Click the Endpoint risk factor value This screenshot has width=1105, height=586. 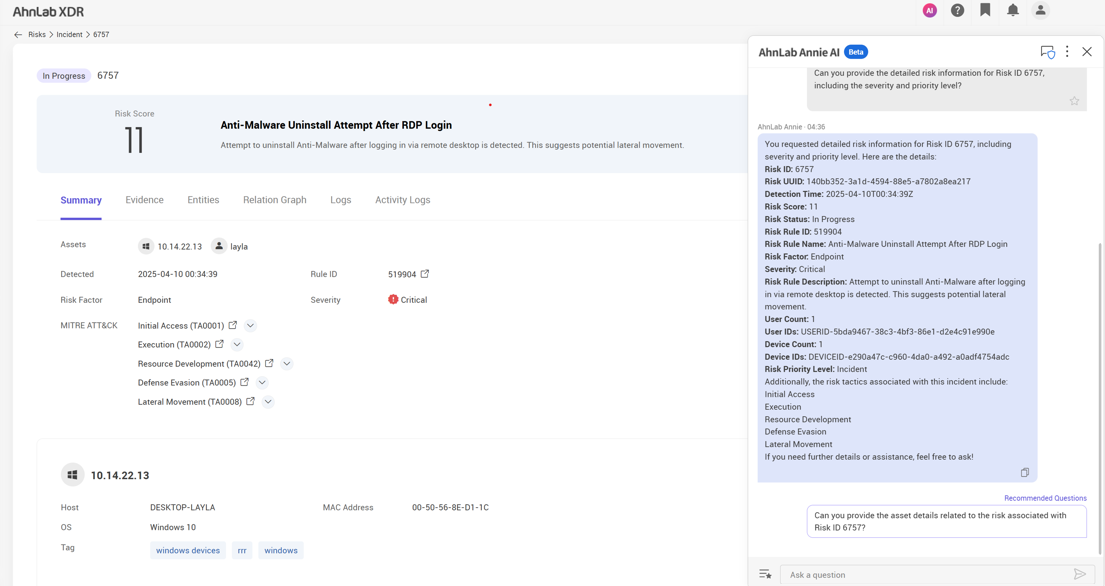[x=154, y=300]
